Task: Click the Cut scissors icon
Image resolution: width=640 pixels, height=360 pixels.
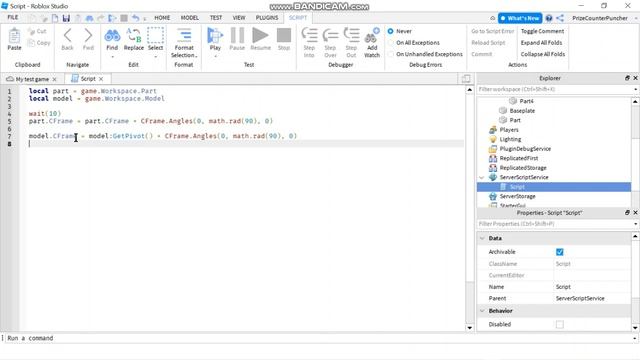Action: tap(31, 31)
